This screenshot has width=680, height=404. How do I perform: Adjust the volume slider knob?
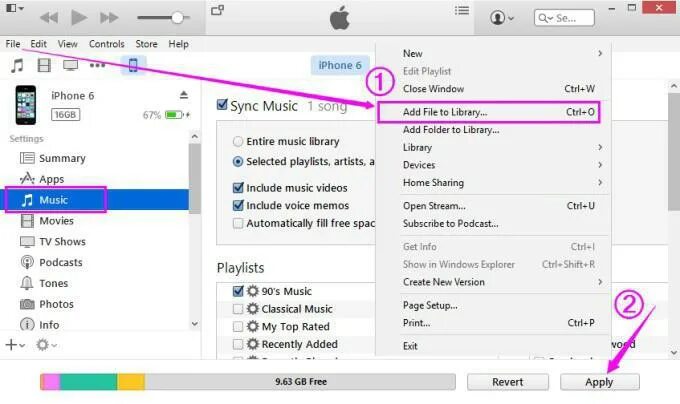pos(177,18)
